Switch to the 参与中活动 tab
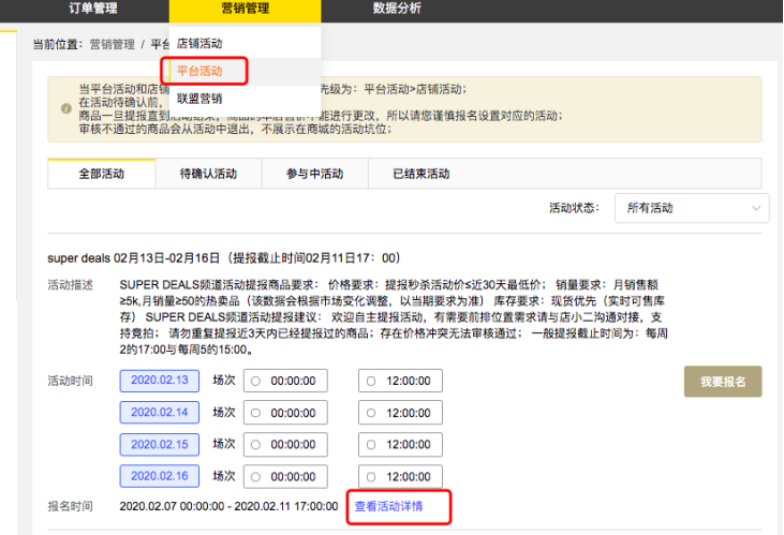 click(x=315, y=174)
